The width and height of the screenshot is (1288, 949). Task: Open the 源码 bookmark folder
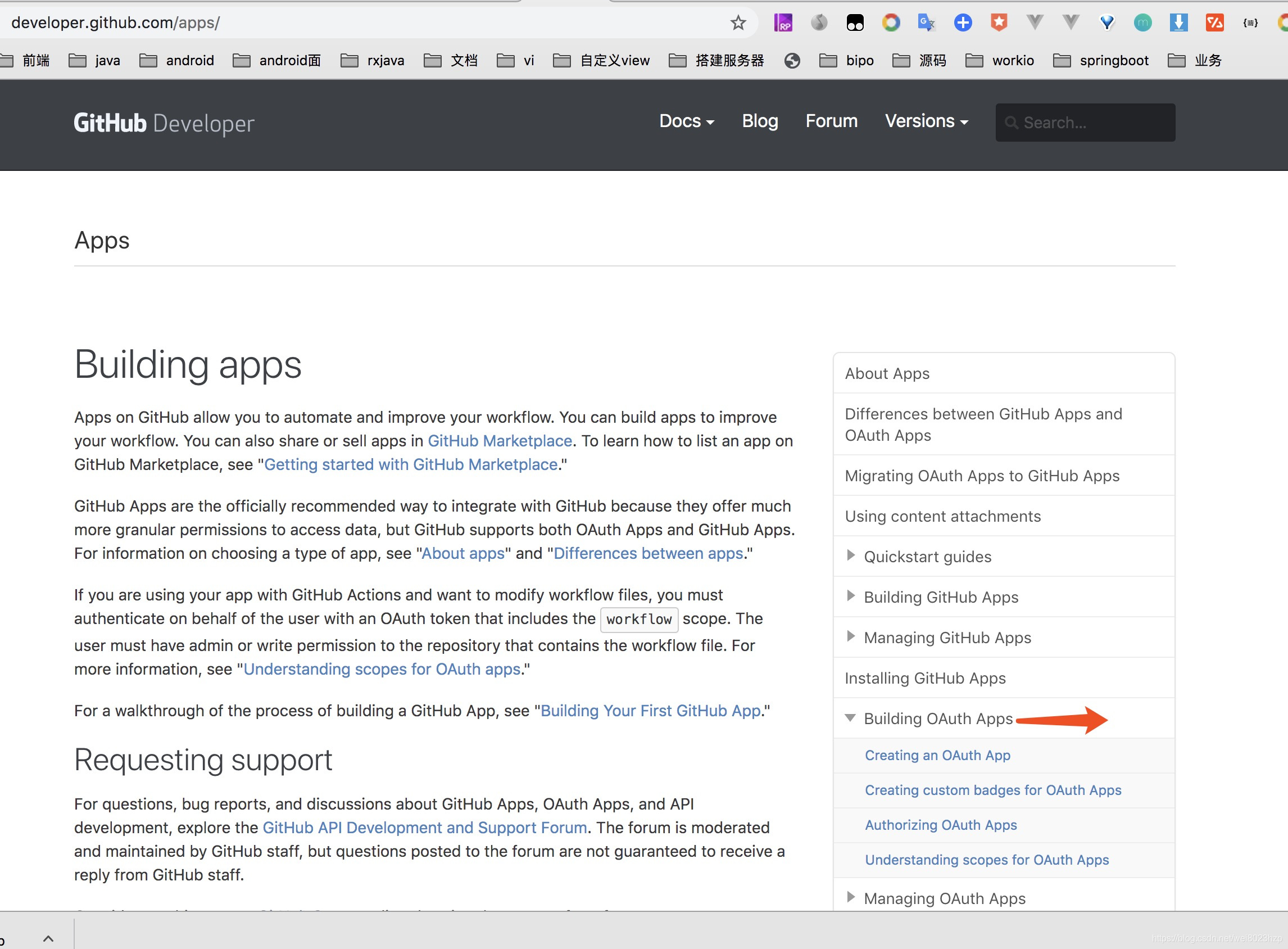pos(919,60)
